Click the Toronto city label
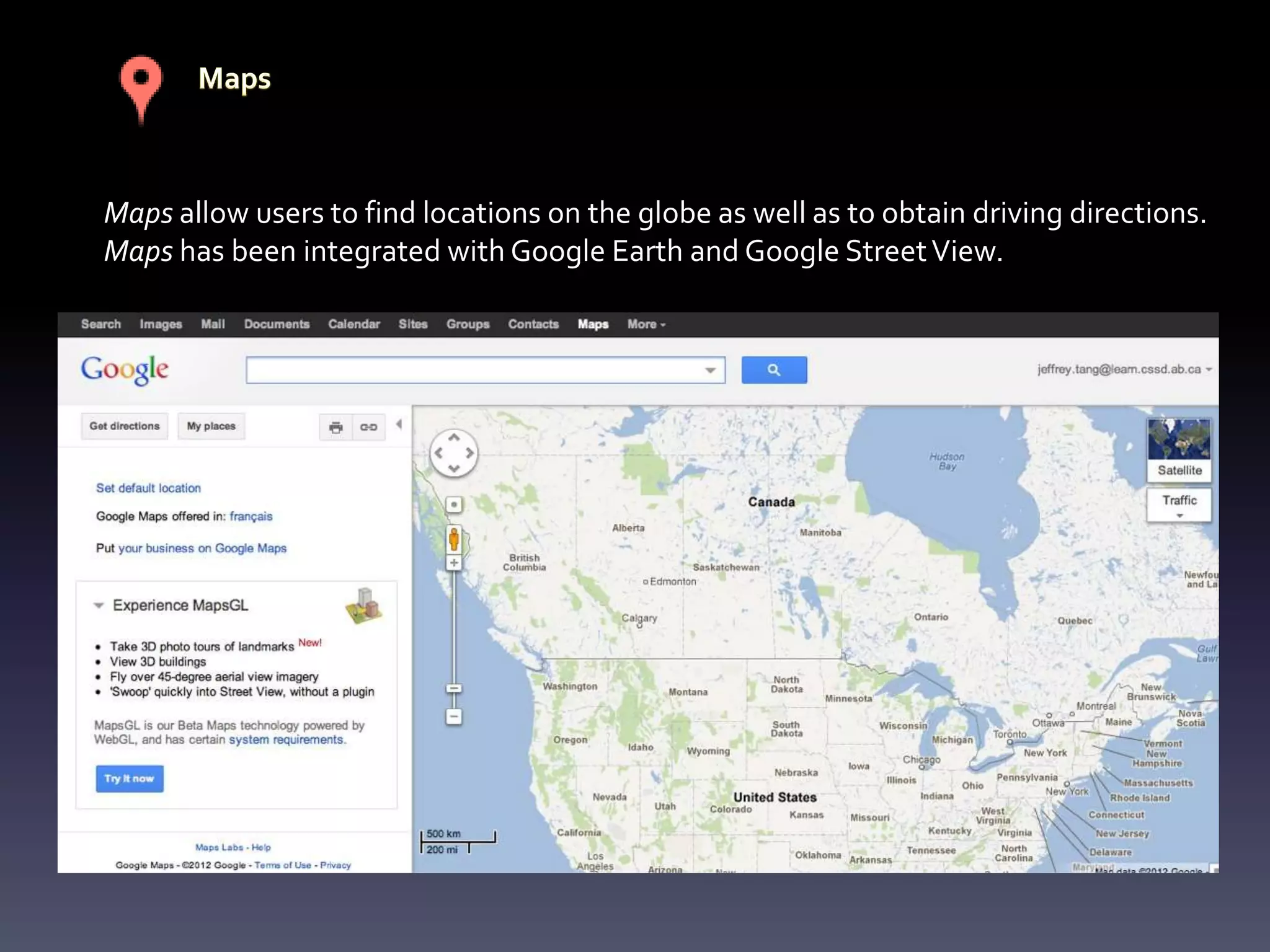1270x952 pixels. (1010, 734)
